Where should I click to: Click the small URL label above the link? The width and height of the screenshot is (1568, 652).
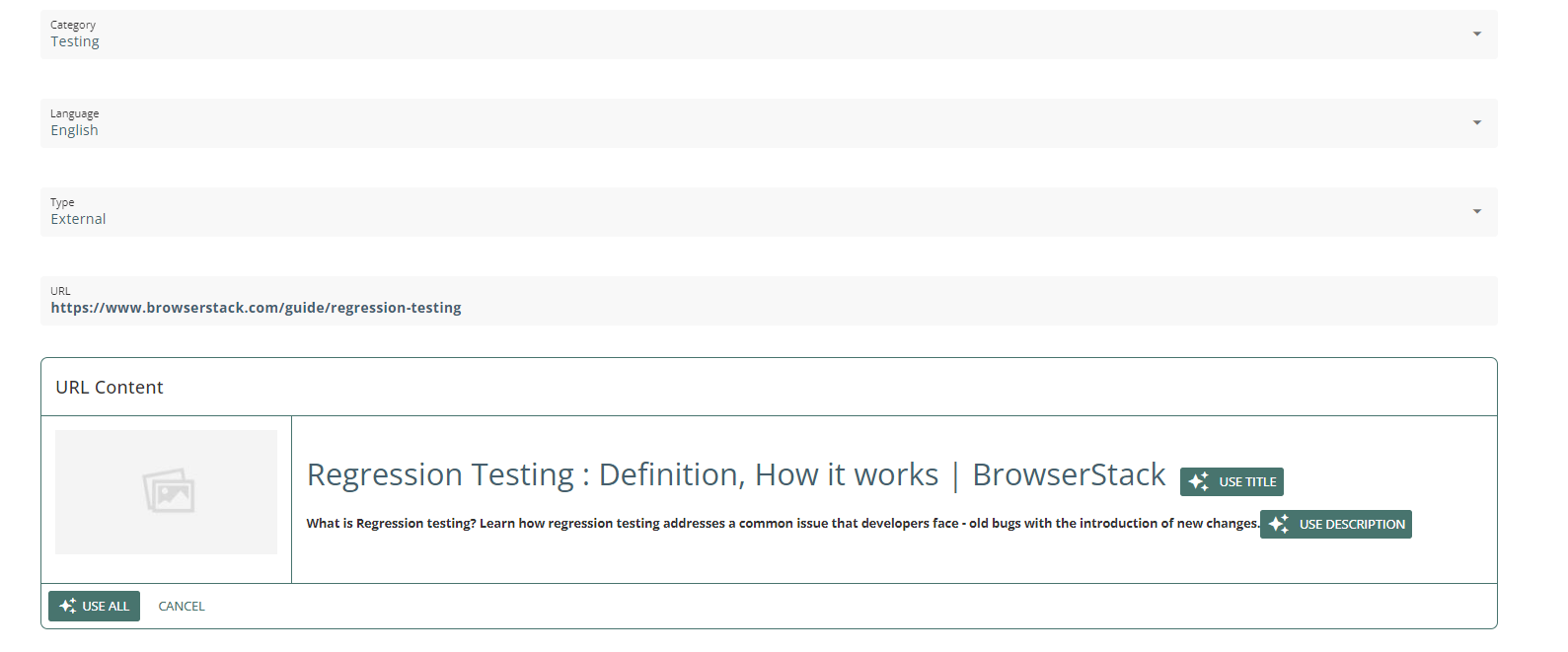(x=60, y=291)
